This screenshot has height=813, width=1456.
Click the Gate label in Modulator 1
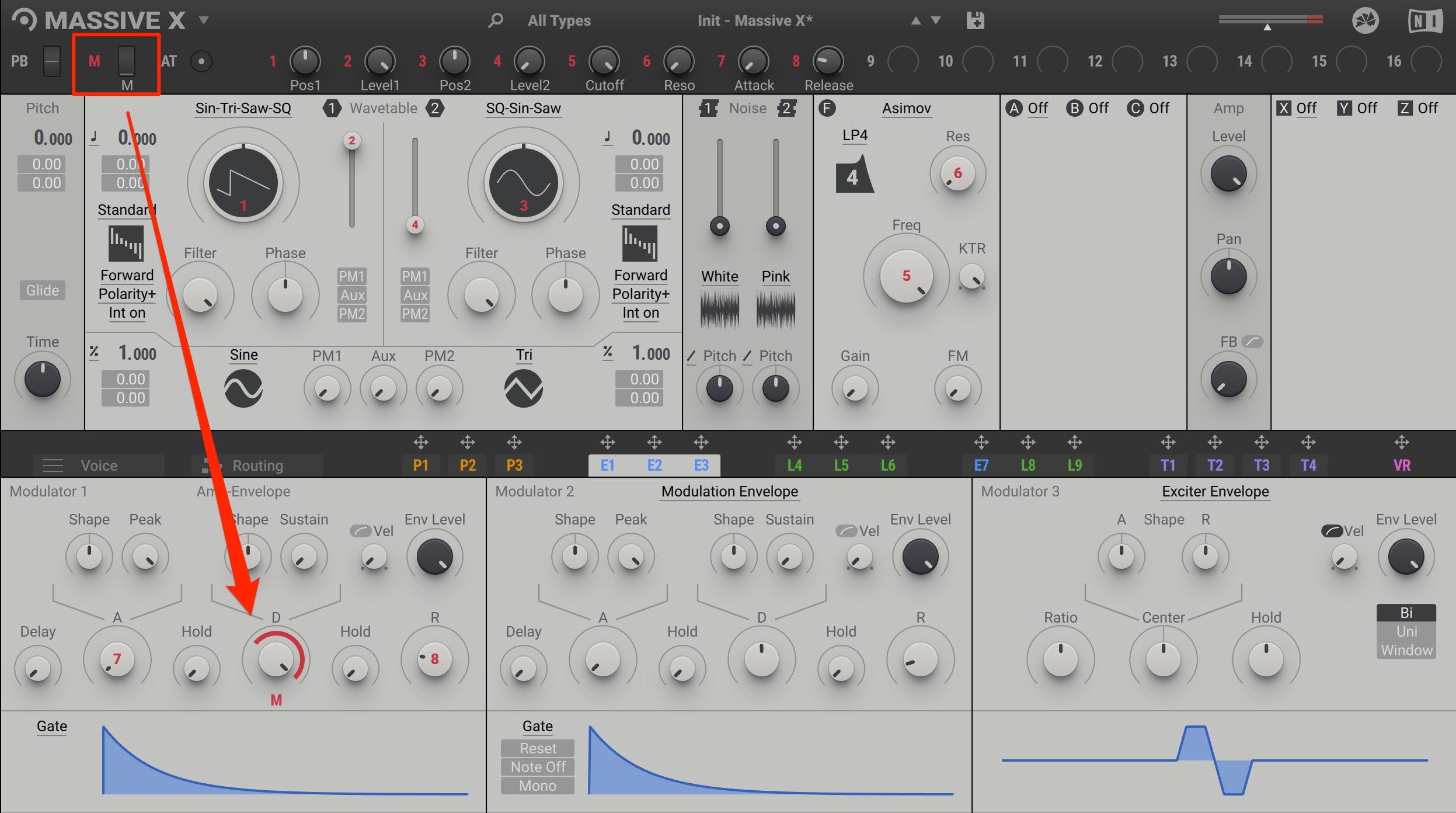pyautogui.click(x=52, y=727)
